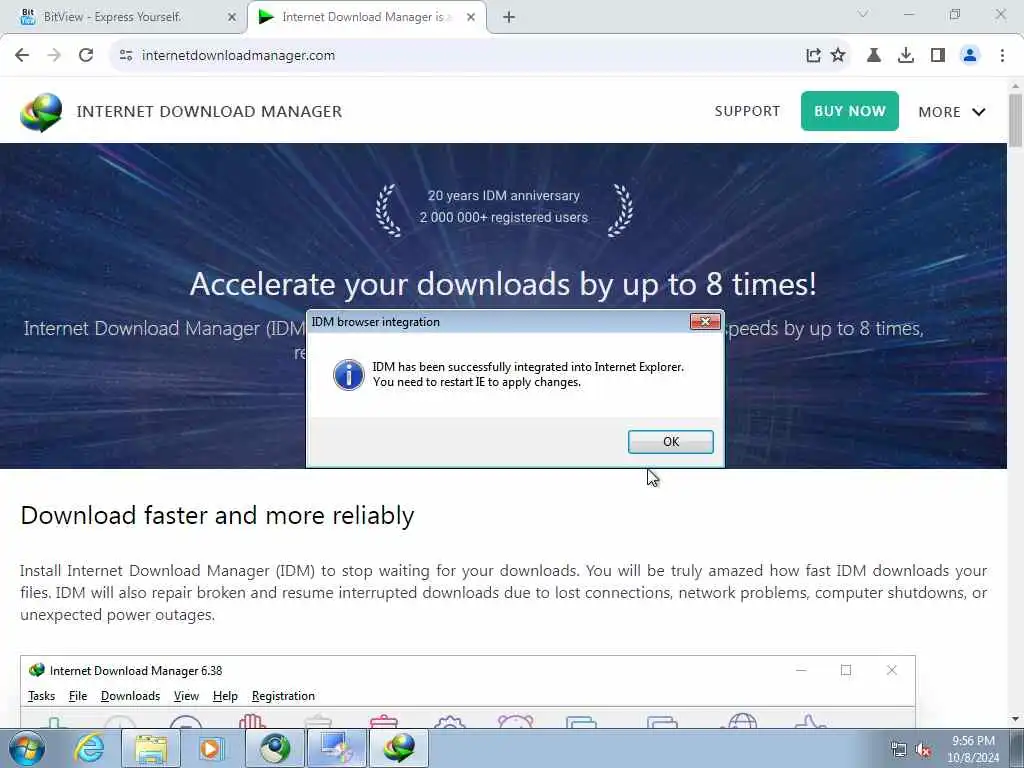
Task: Launch Internet Explorer from the taskbar
Action: [89, 748]
